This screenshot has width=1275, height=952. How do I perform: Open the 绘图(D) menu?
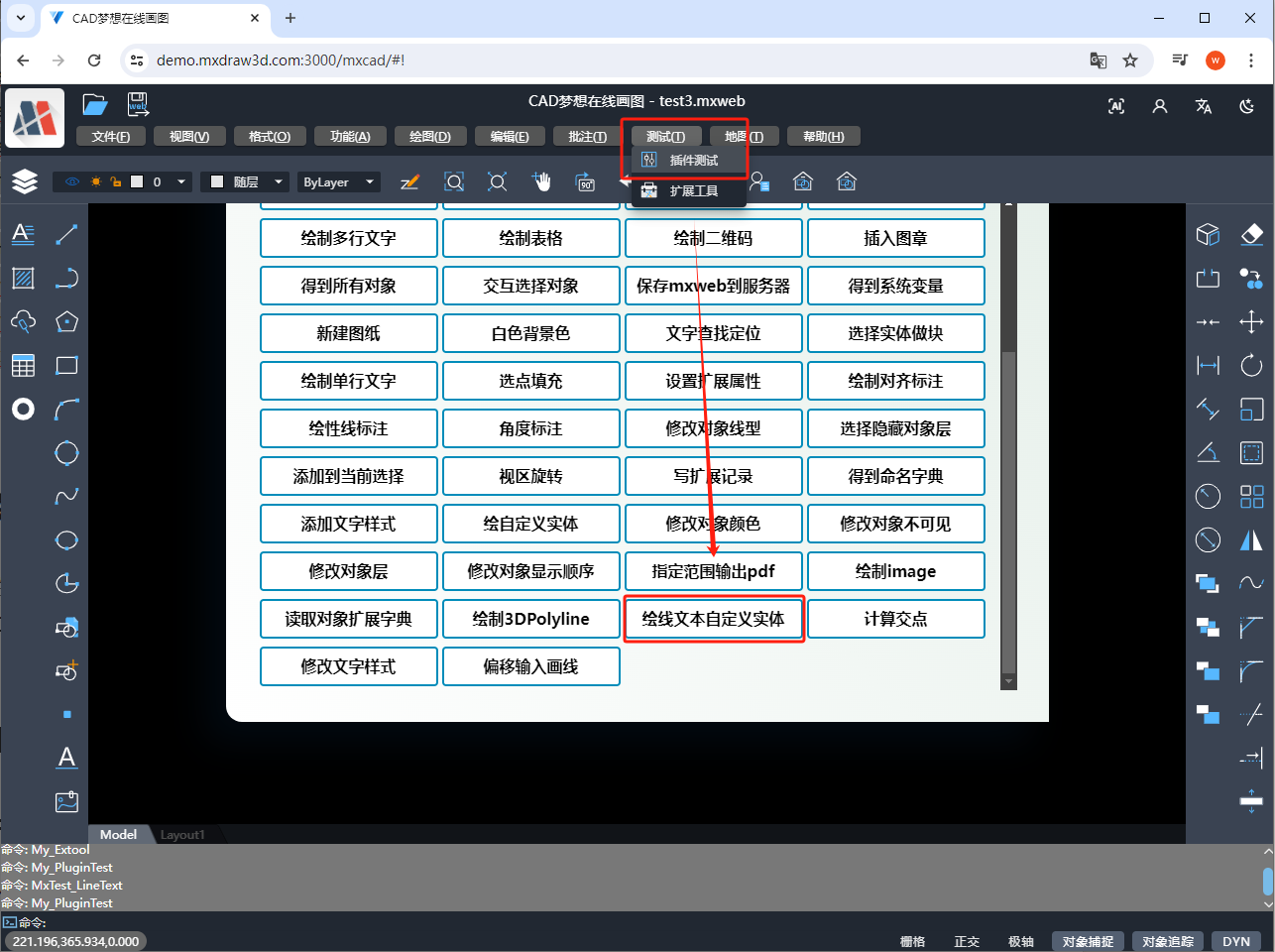tap(429, 137)
